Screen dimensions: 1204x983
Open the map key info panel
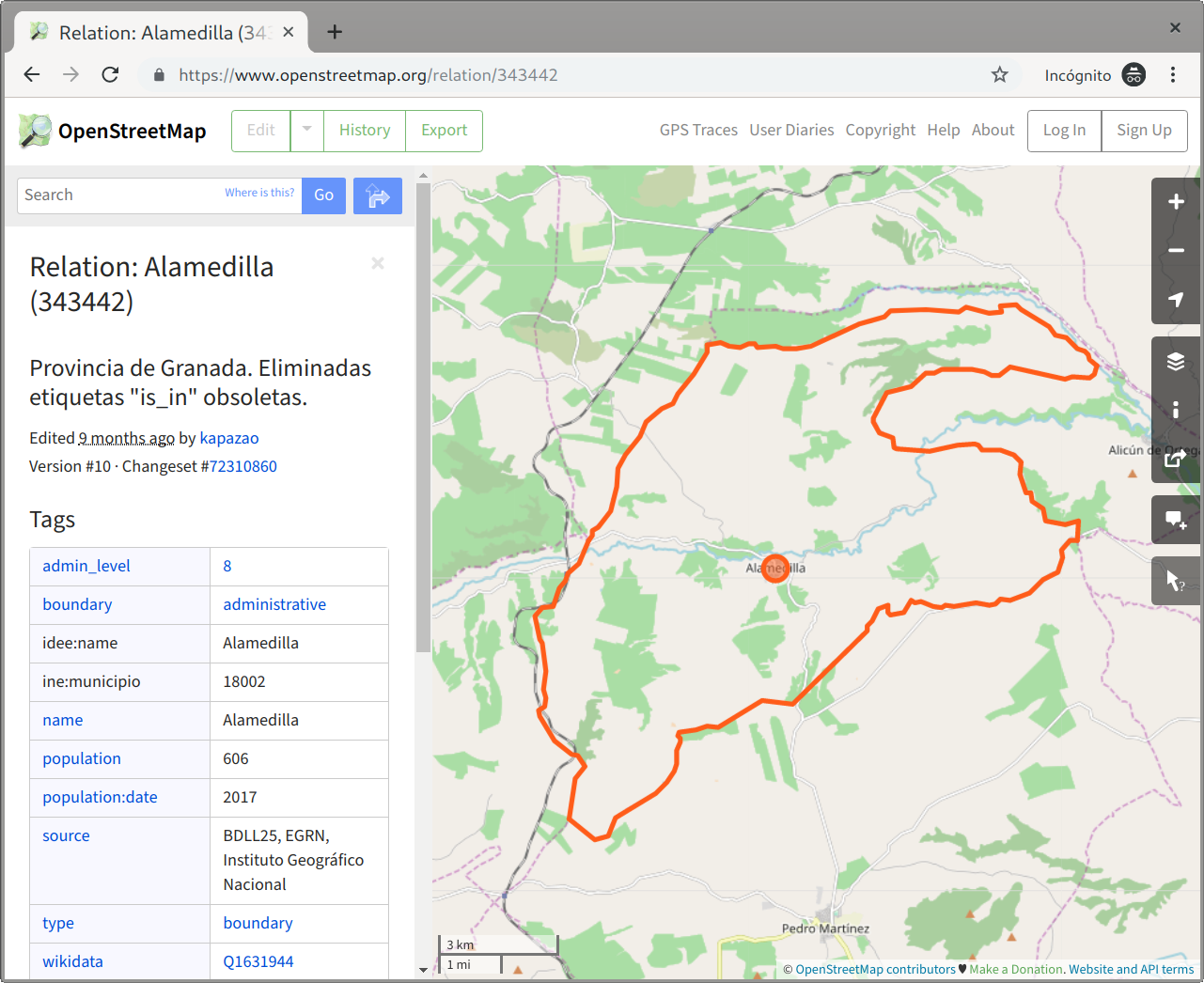point(1176,410)
